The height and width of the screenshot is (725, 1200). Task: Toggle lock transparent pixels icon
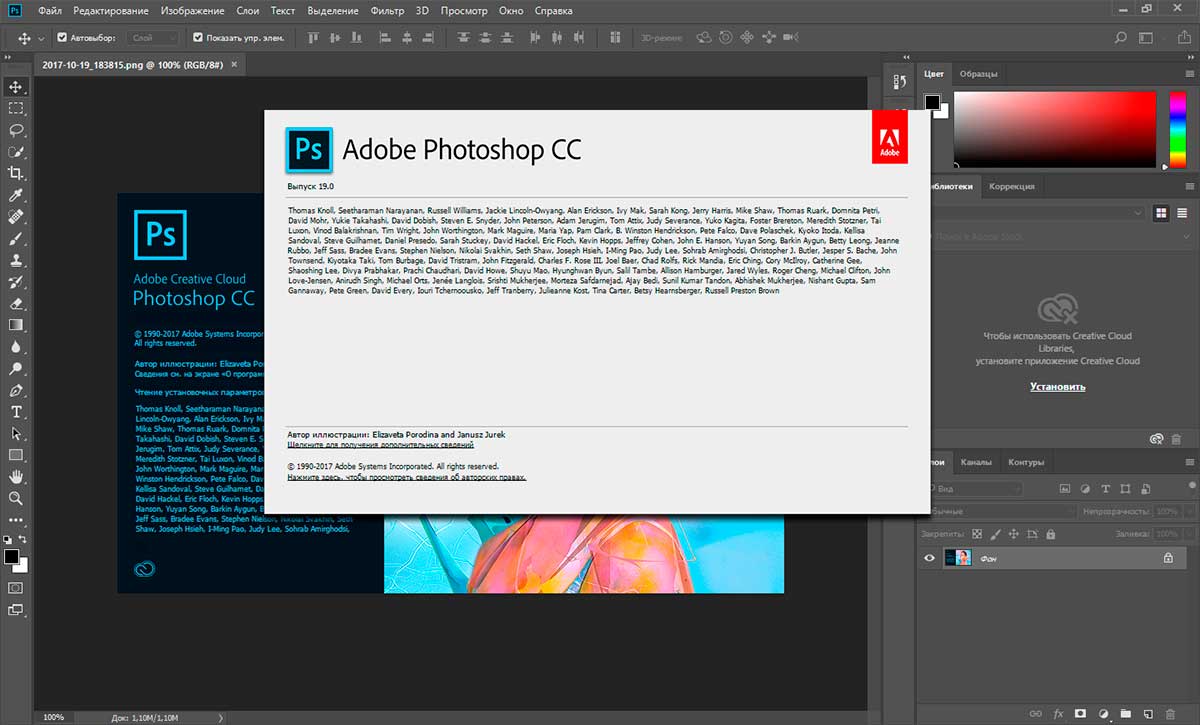point(978,535)
